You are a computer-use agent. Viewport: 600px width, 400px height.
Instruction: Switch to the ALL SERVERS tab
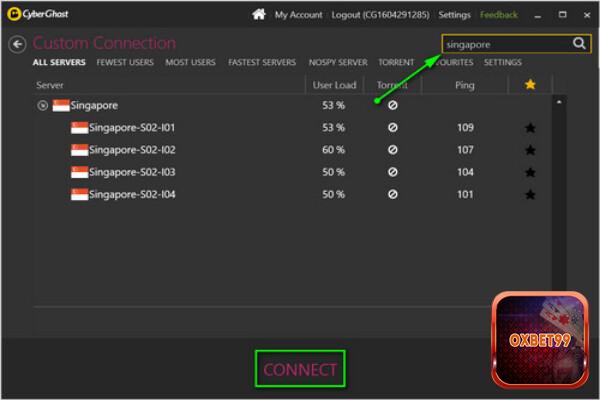pos(59,62)
